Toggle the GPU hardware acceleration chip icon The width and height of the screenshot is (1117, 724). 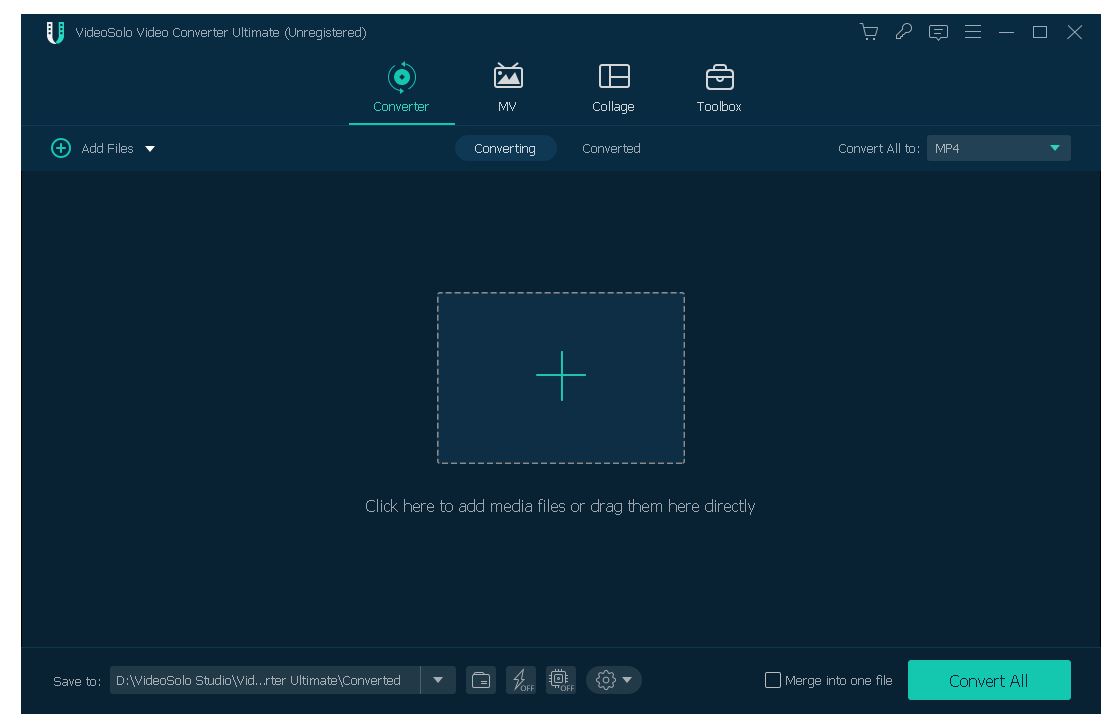(x=561, y=681)
